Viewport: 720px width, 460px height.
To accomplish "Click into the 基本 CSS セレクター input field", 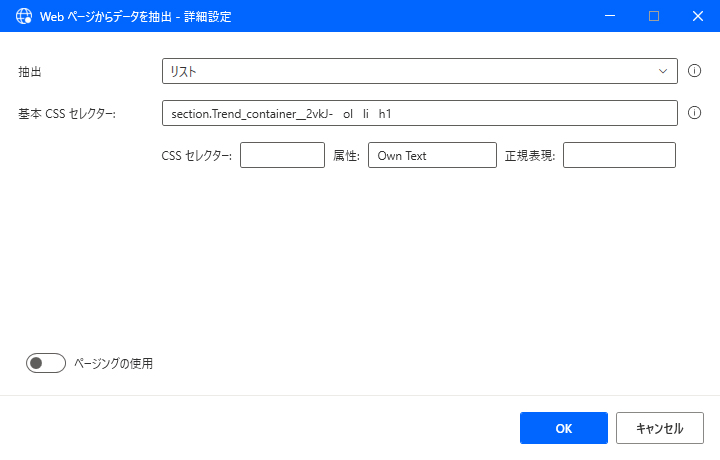I will (419, 113).
